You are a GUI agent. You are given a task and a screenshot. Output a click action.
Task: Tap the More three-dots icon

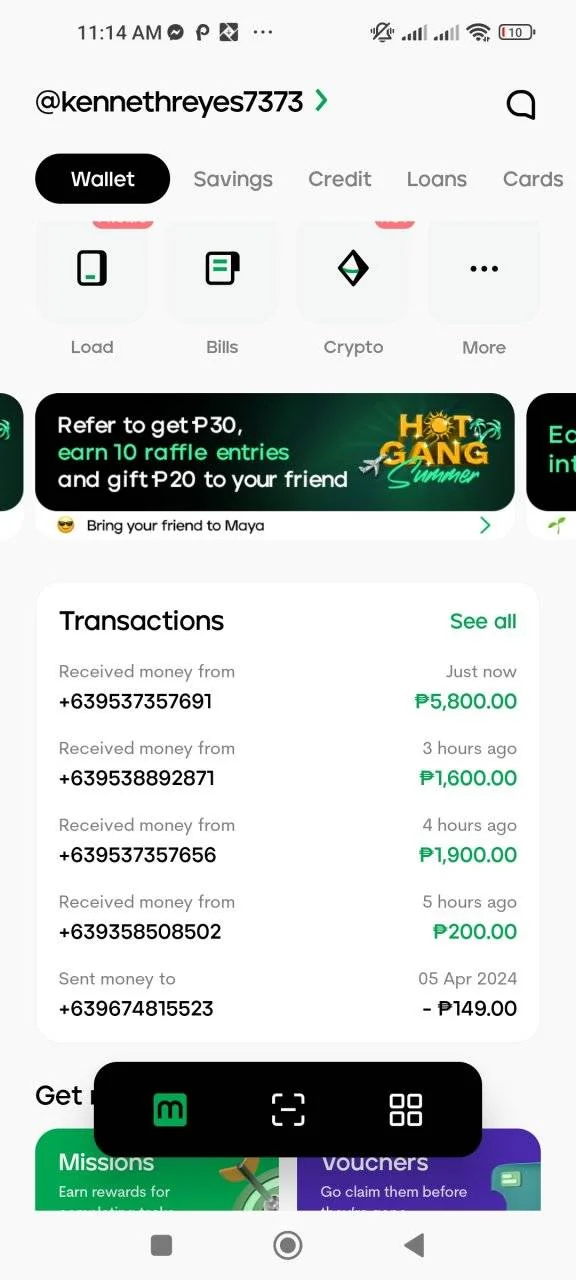pyautogui.click(x=484, y=268)
